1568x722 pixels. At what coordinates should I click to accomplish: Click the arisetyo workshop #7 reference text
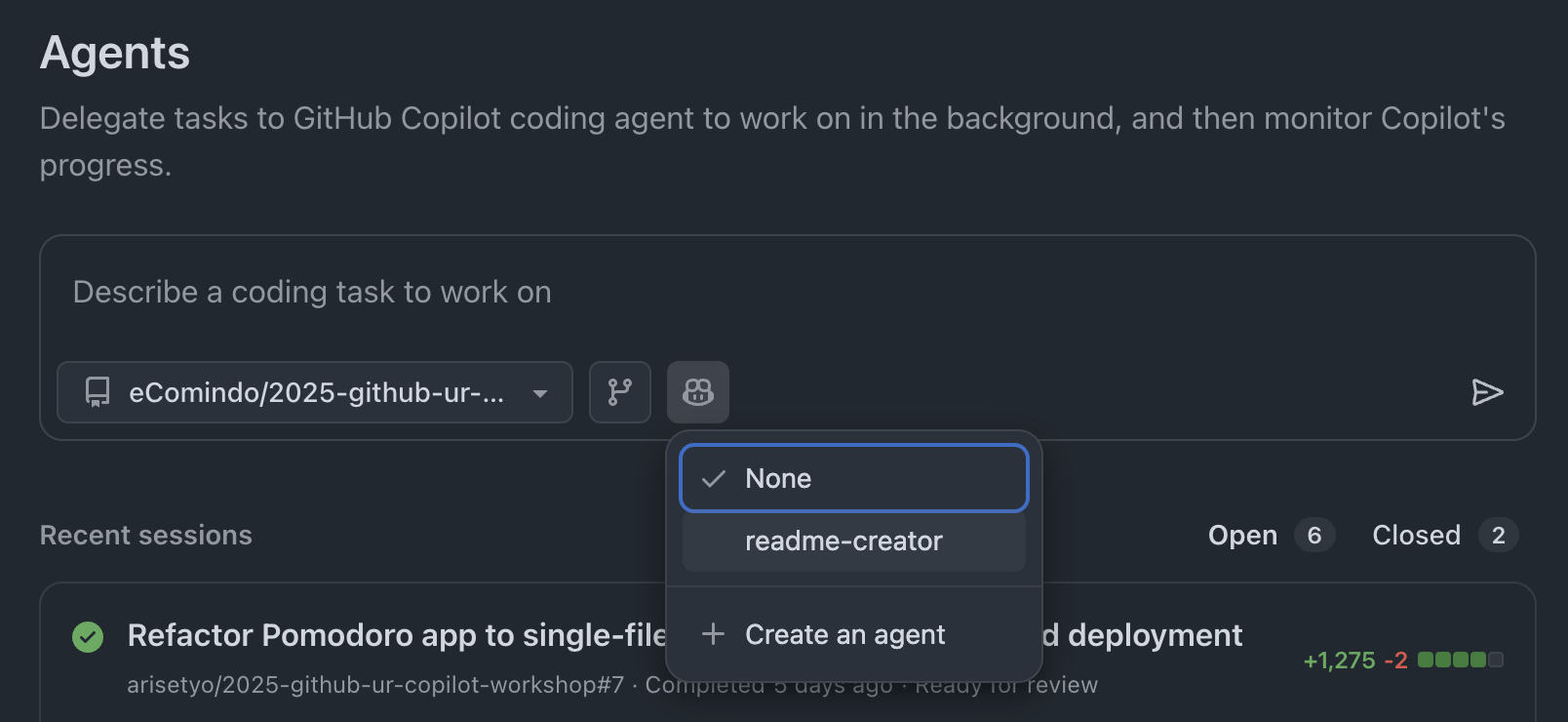point(375,685)
